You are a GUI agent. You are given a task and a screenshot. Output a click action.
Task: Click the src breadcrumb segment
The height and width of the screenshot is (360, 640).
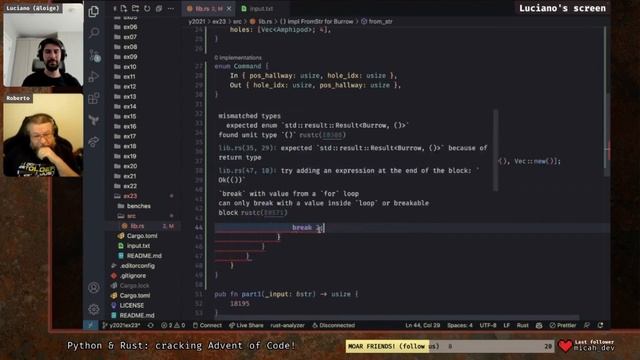237,21
